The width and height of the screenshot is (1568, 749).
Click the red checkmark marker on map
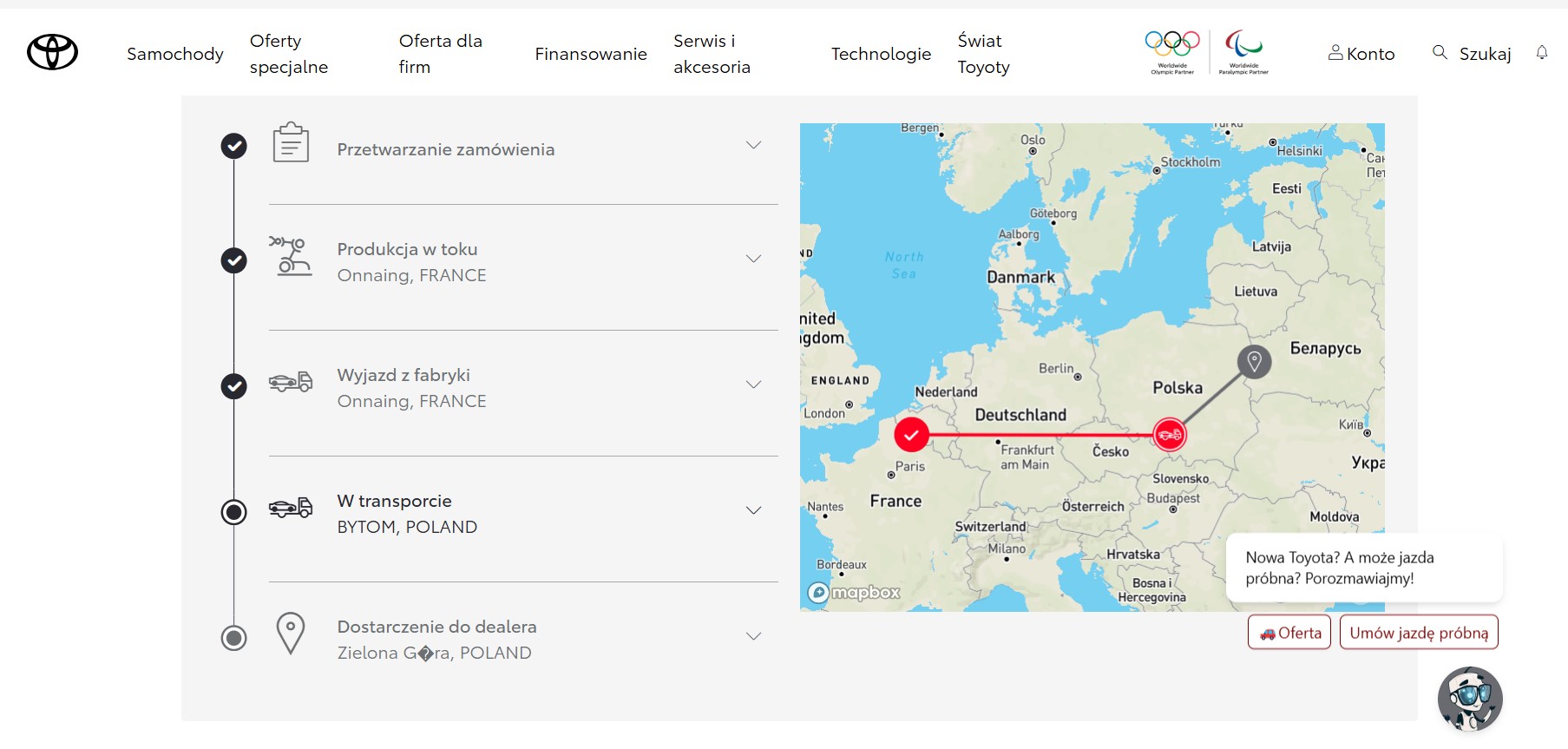click(x=911, y=435)
